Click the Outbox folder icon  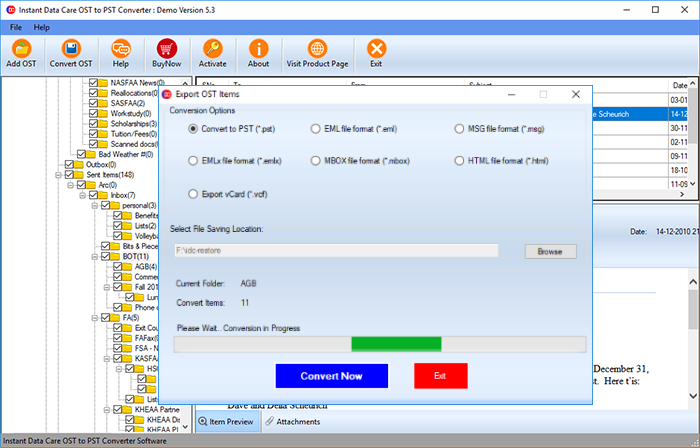[x=79, y=165]
